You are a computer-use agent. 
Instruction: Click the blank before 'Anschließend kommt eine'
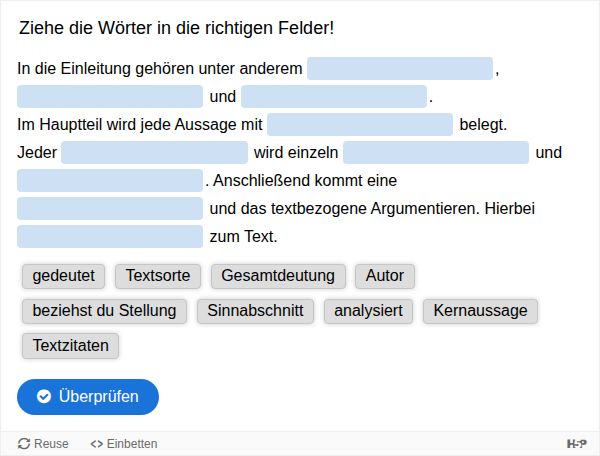point(110,181)
